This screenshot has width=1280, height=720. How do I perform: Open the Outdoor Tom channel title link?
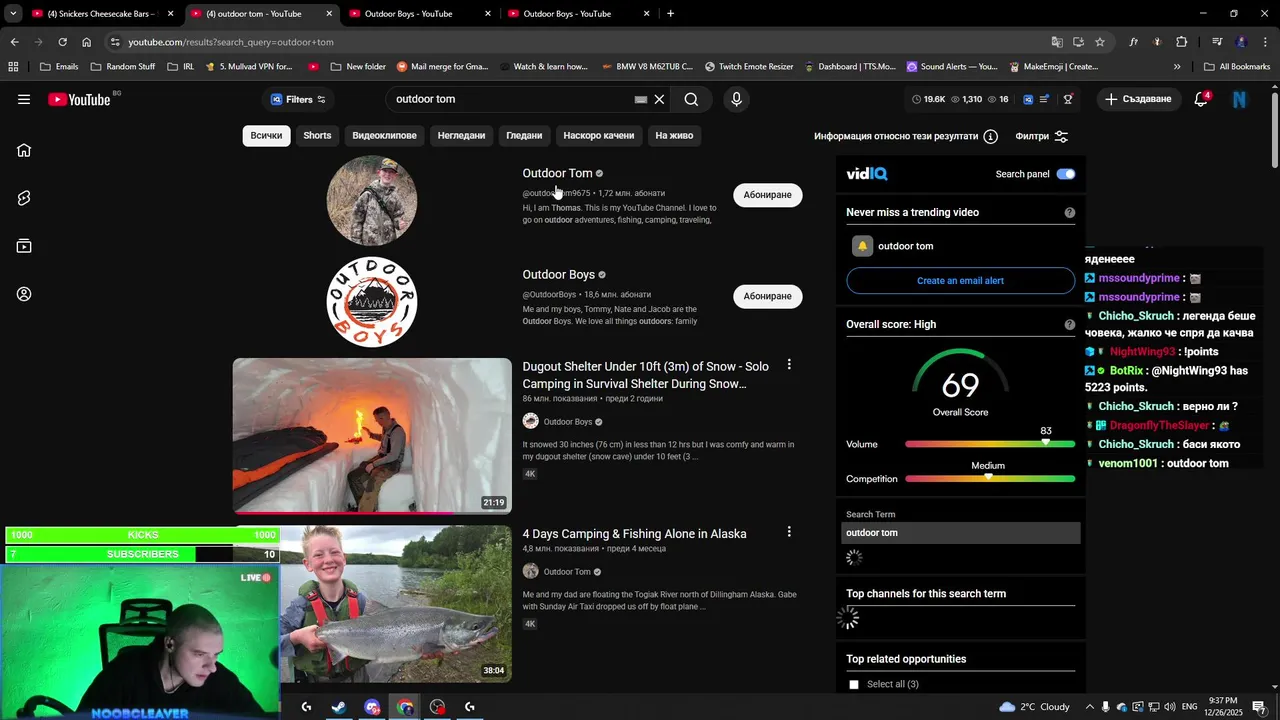[x=557, y=173]
